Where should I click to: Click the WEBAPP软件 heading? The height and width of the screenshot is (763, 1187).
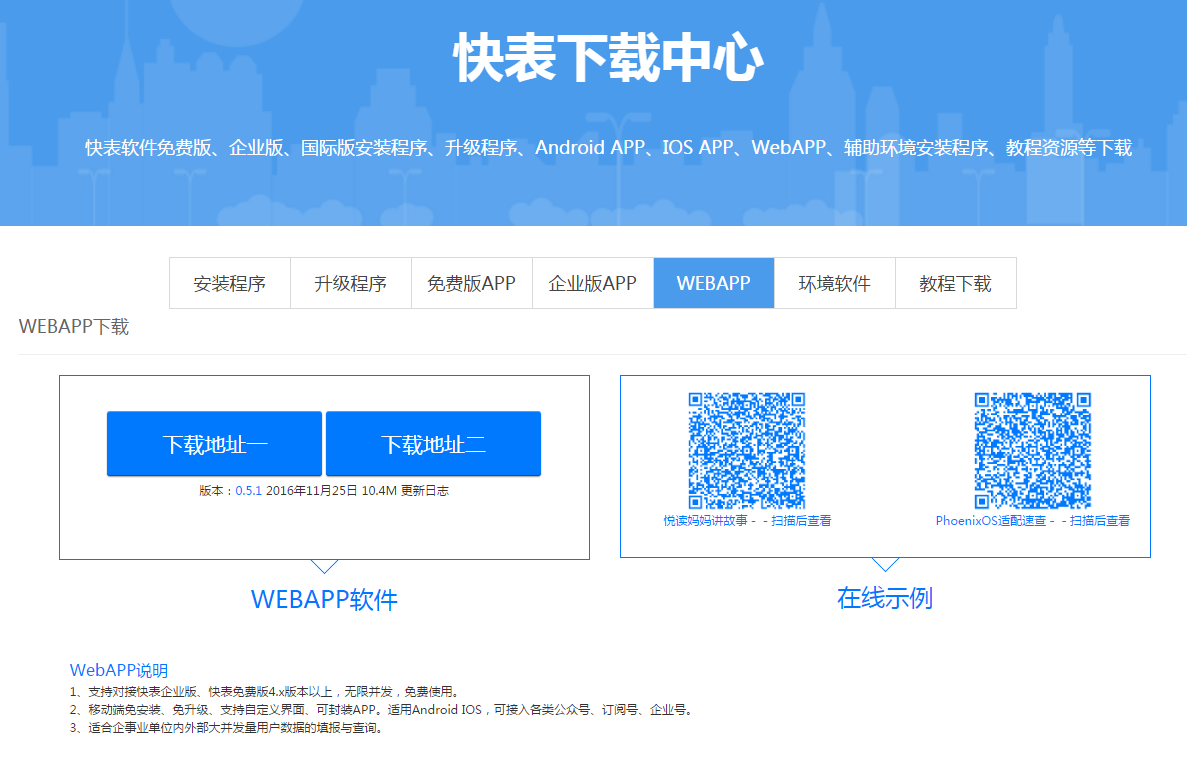[x=324, y=600]
